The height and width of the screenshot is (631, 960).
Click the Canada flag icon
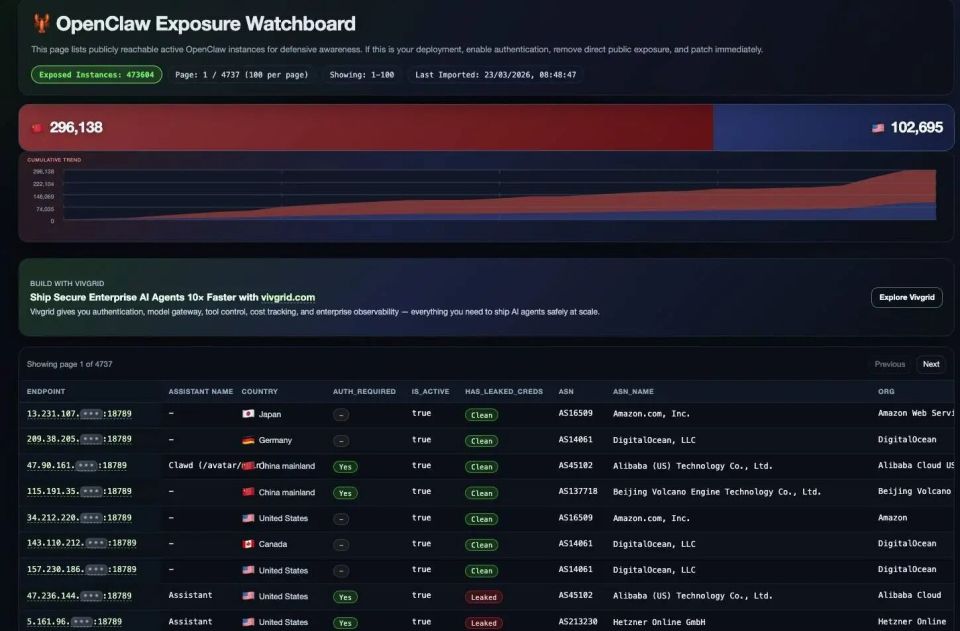(x=248, y=543)
